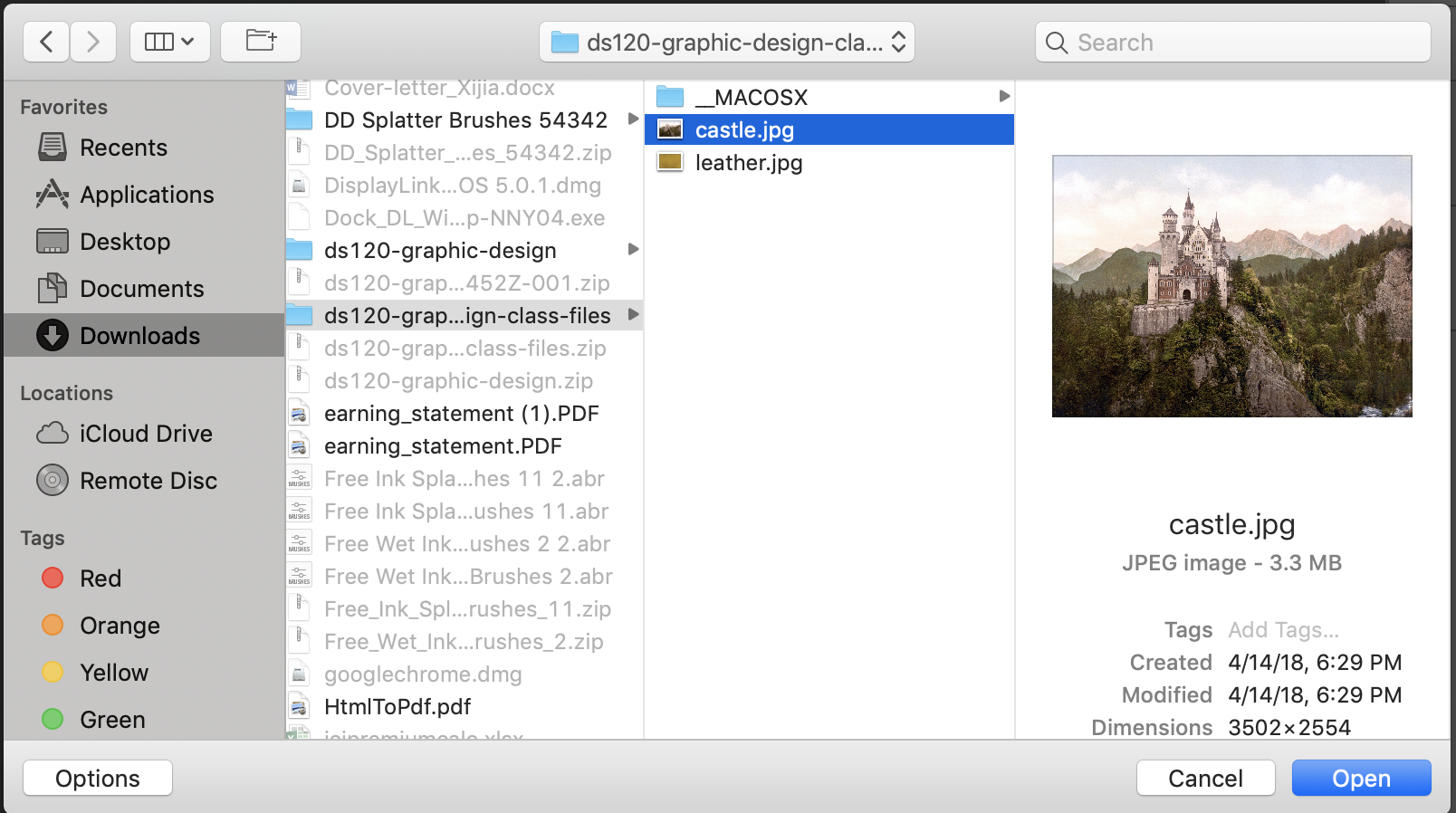Click the HtmlToPdf.pdf file icon
This screenshot has width=1456, height=813.
click(299, 707)
